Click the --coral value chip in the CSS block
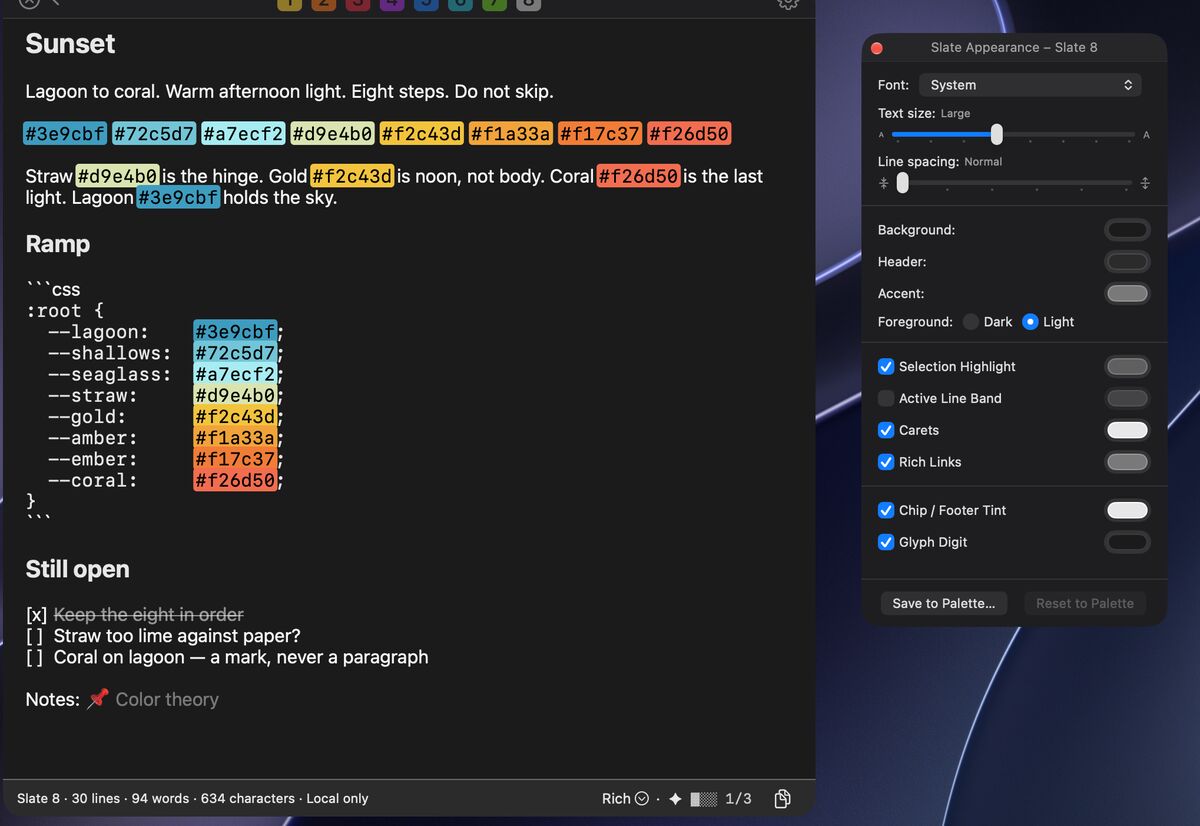The height and width of the screenshot is (826, 1200). [235, 480]
